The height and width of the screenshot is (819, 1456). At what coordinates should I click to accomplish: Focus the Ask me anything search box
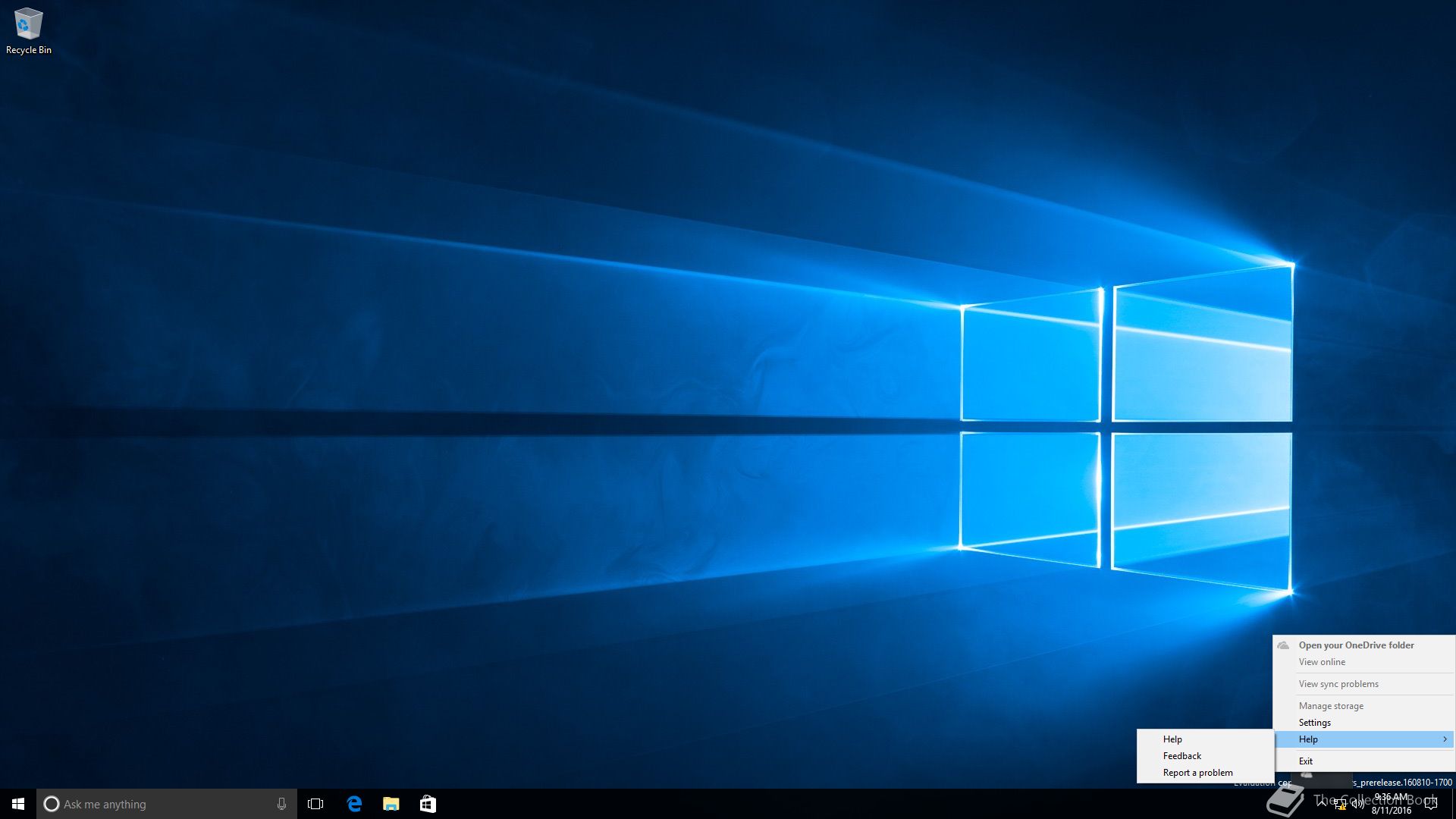point(167,804)
